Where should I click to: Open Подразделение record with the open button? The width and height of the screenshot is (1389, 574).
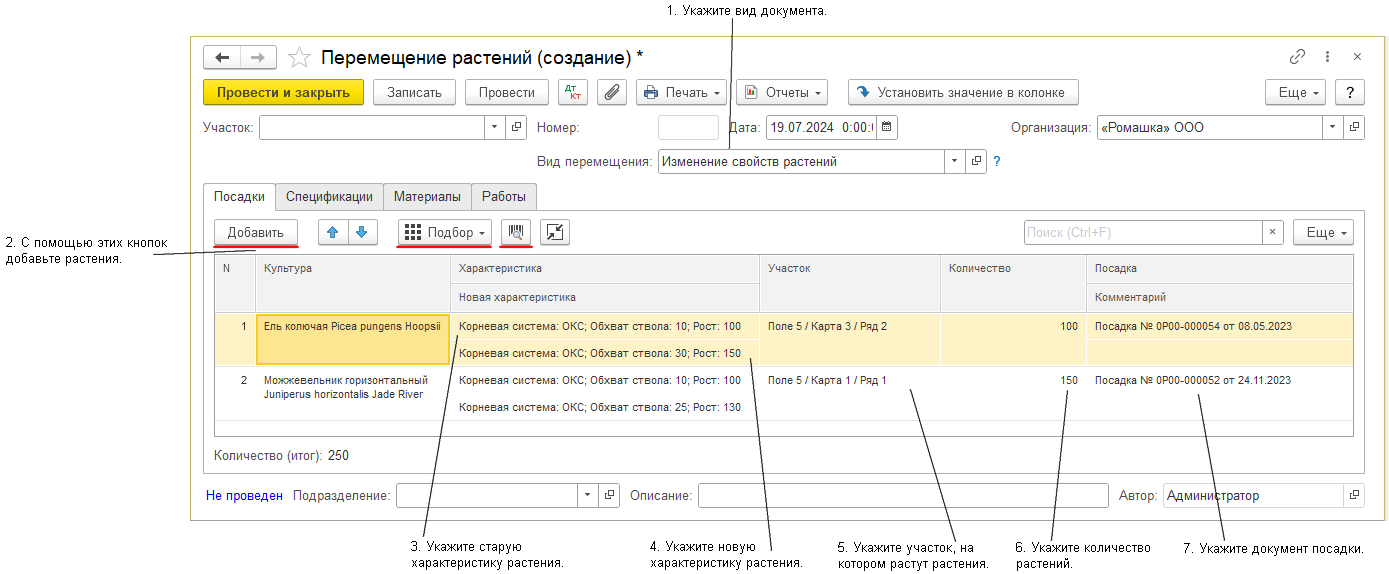point(610,495)
